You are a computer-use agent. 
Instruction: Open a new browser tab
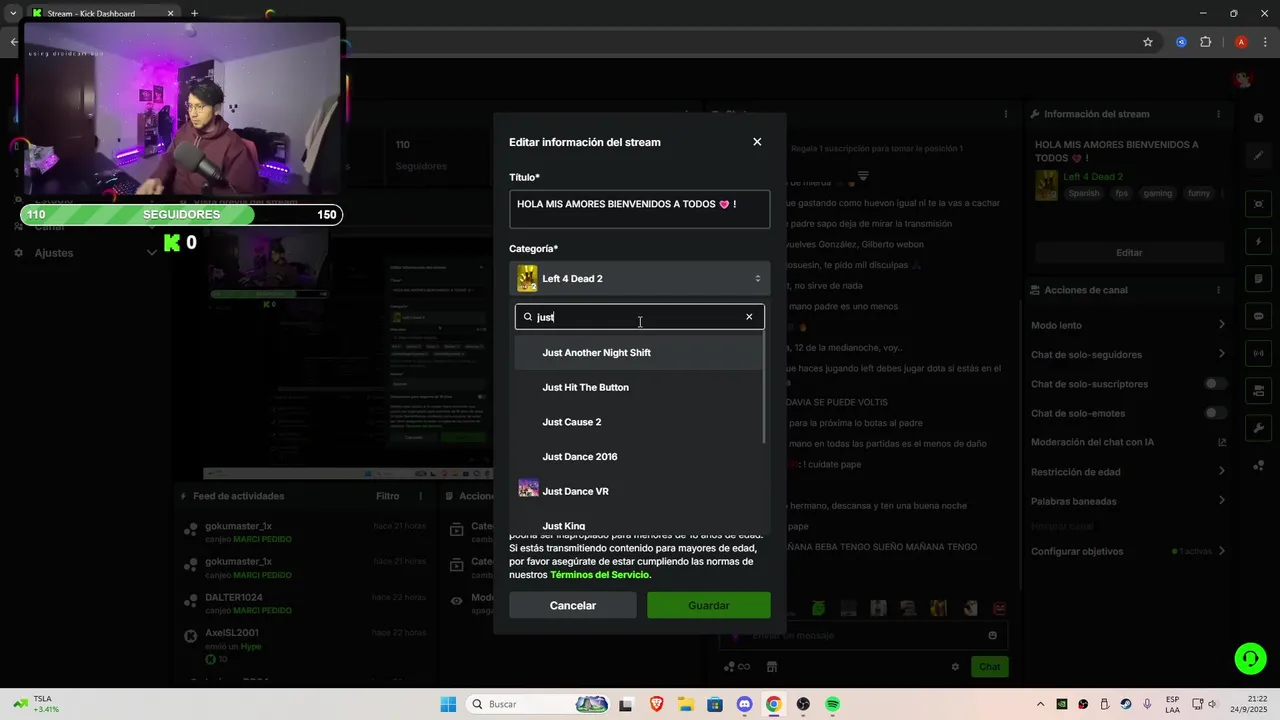coord(194,14)
